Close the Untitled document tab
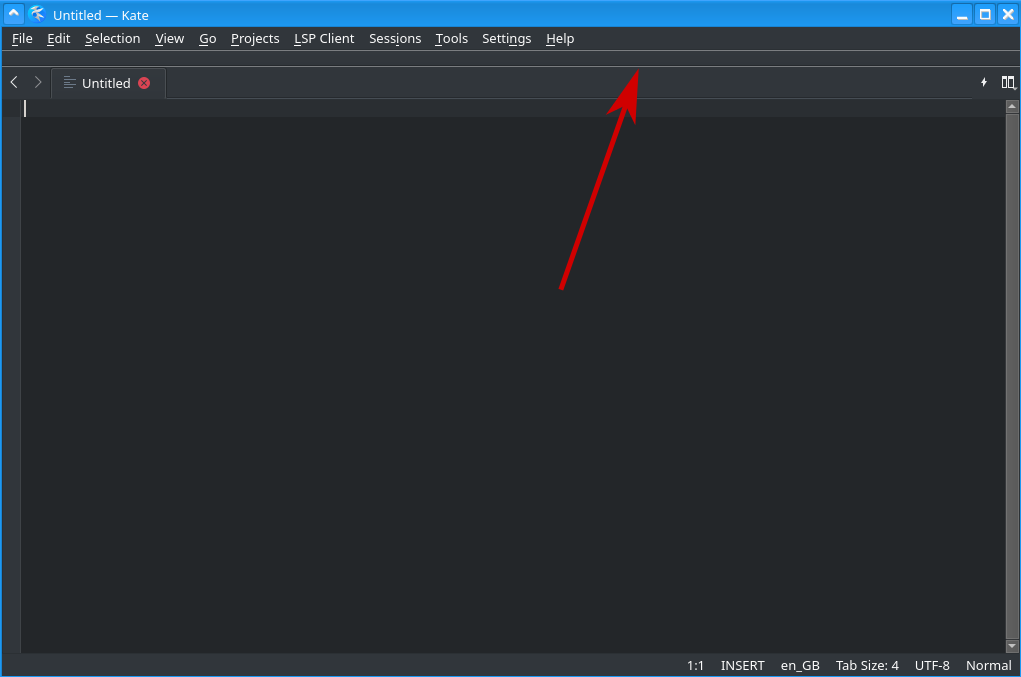Image resolution: width=1021 pixels, height=677 pixels. [143, 83]
